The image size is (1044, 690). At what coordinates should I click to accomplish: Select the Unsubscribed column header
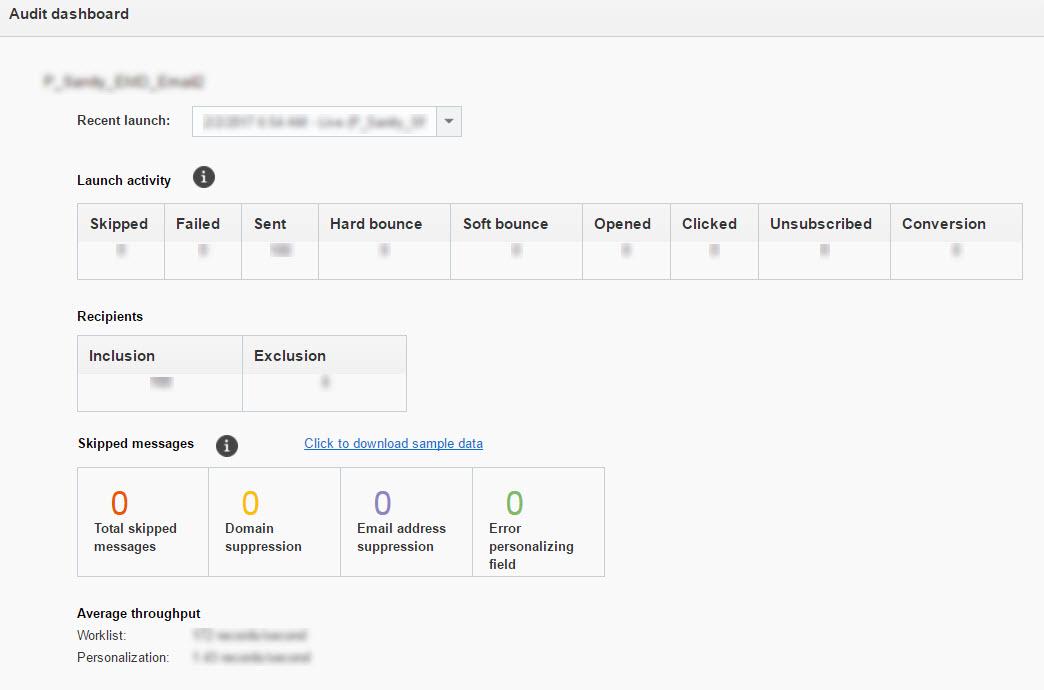click(821, 224)
